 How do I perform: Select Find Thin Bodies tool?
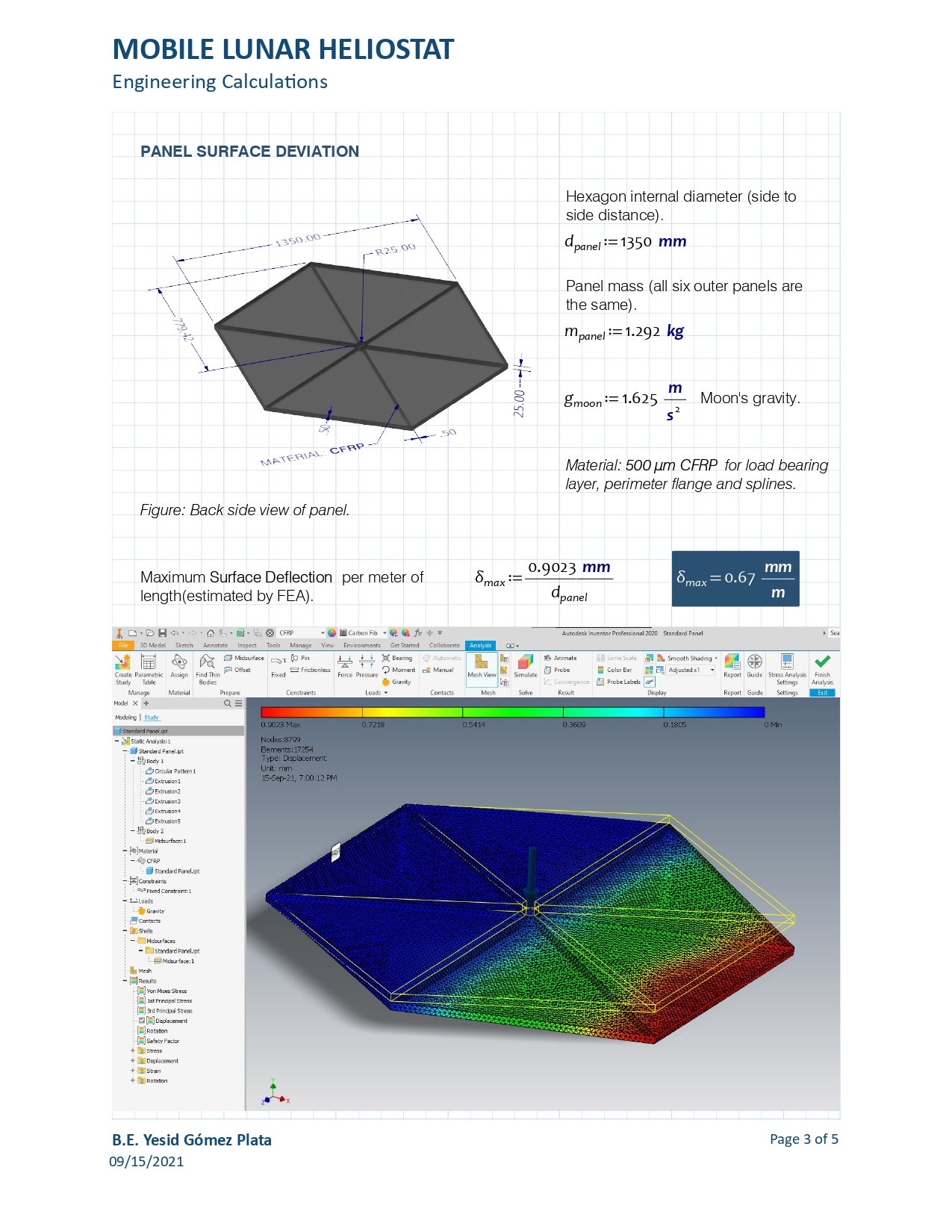click(208, 669)
